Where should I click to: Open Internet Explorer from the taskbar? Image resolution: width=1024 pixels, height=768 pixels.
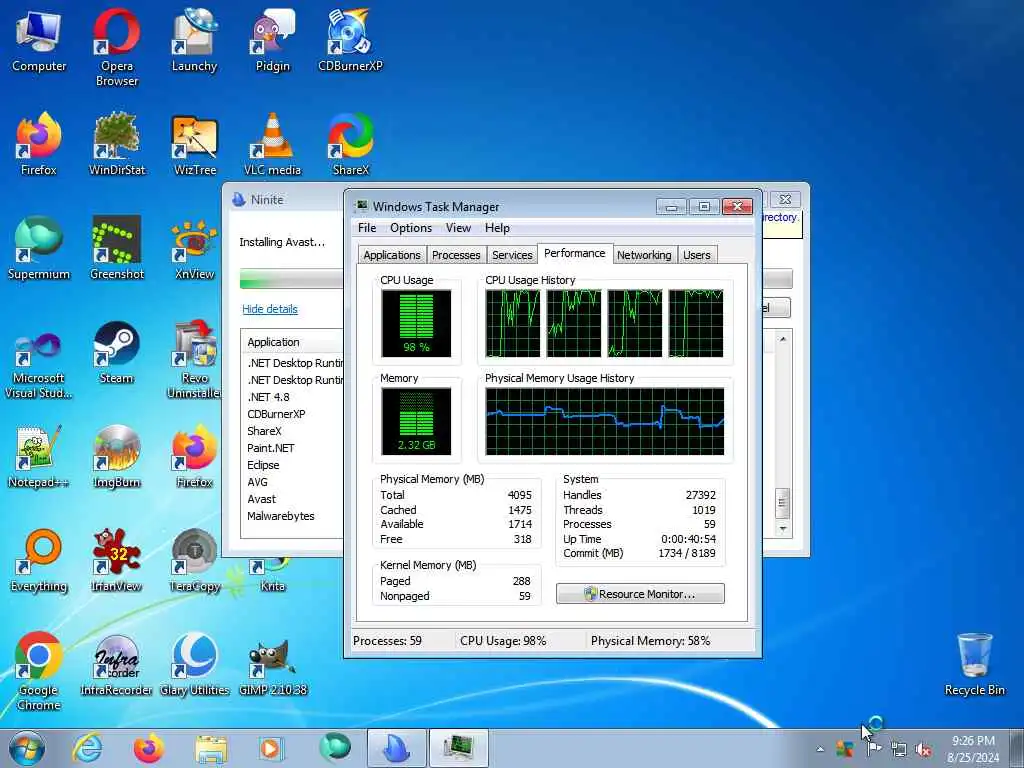click(x=88, y=748)
